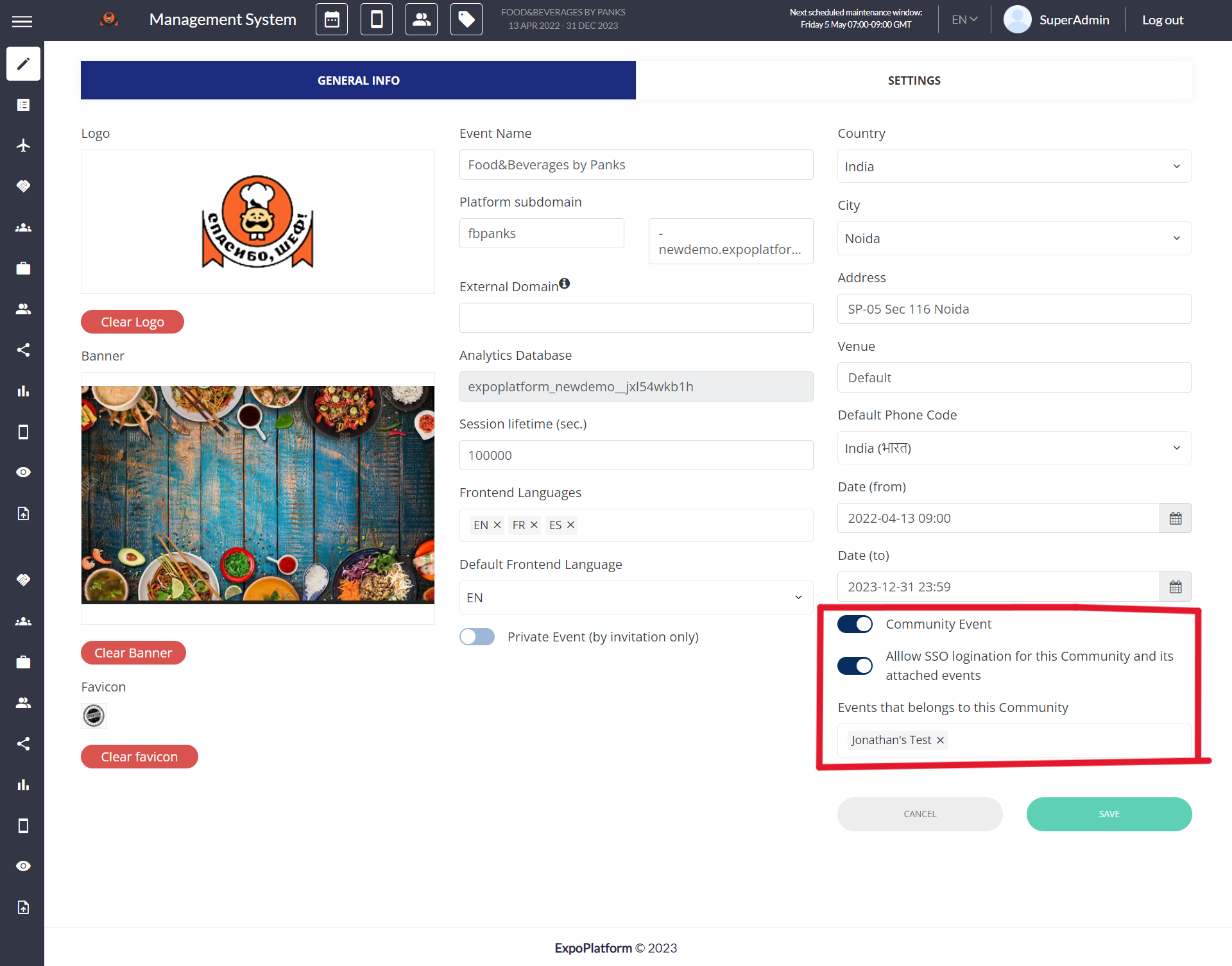Click the empty External Domain field

pyautogui.click(x=636, y=318)
